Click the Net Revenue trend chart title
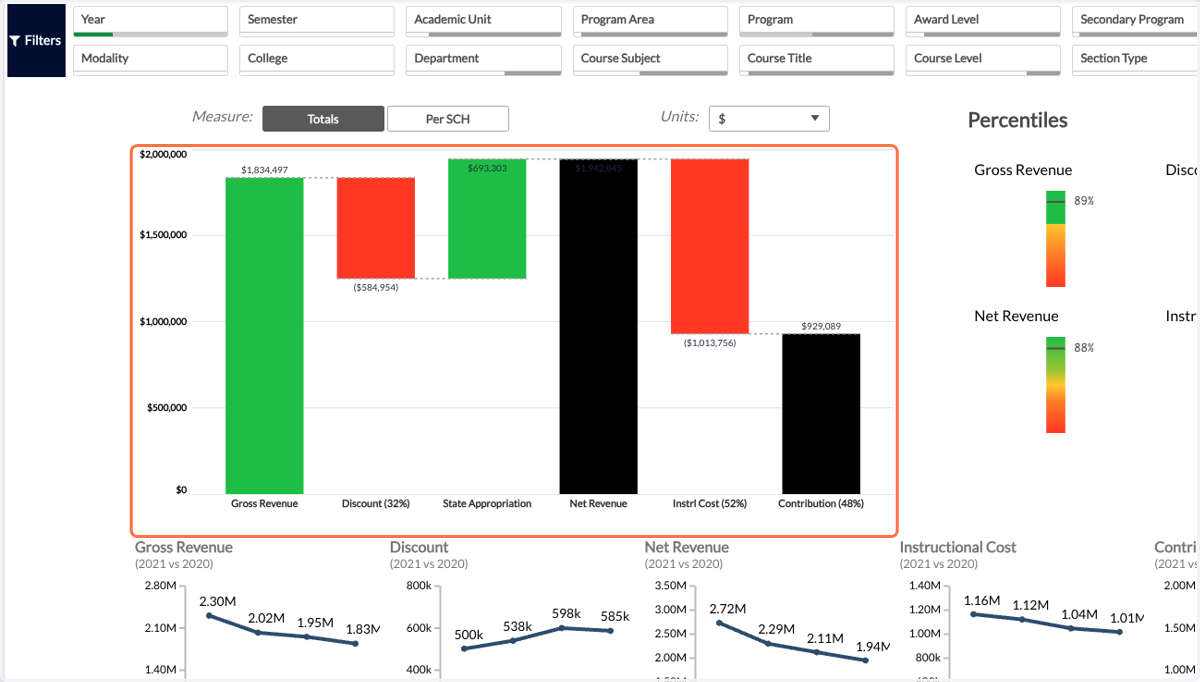1200x682 pixels. point(687,547)
